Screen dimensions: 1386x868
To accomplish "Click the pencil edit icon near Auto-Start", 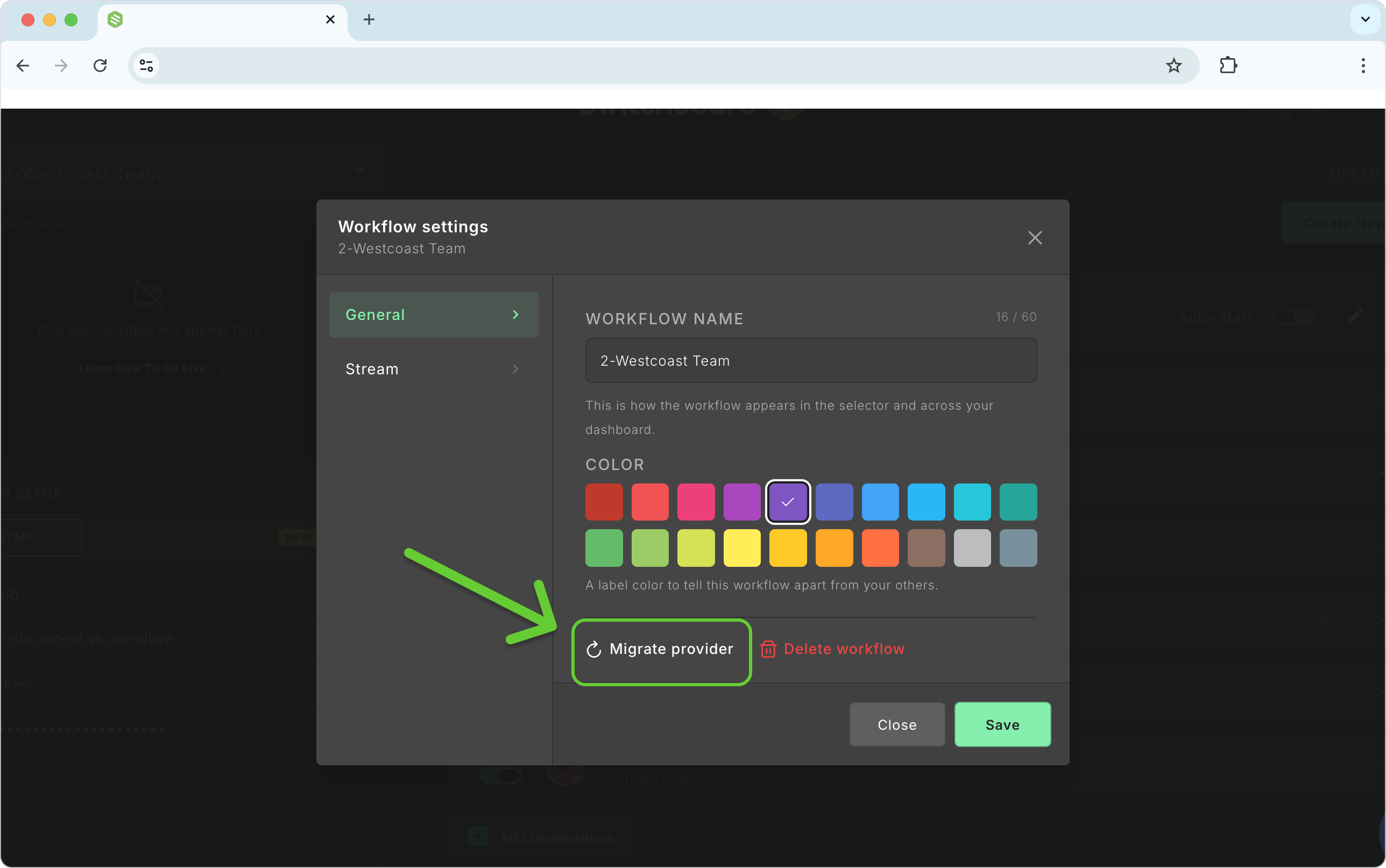I will click(x=1354, y=316).
